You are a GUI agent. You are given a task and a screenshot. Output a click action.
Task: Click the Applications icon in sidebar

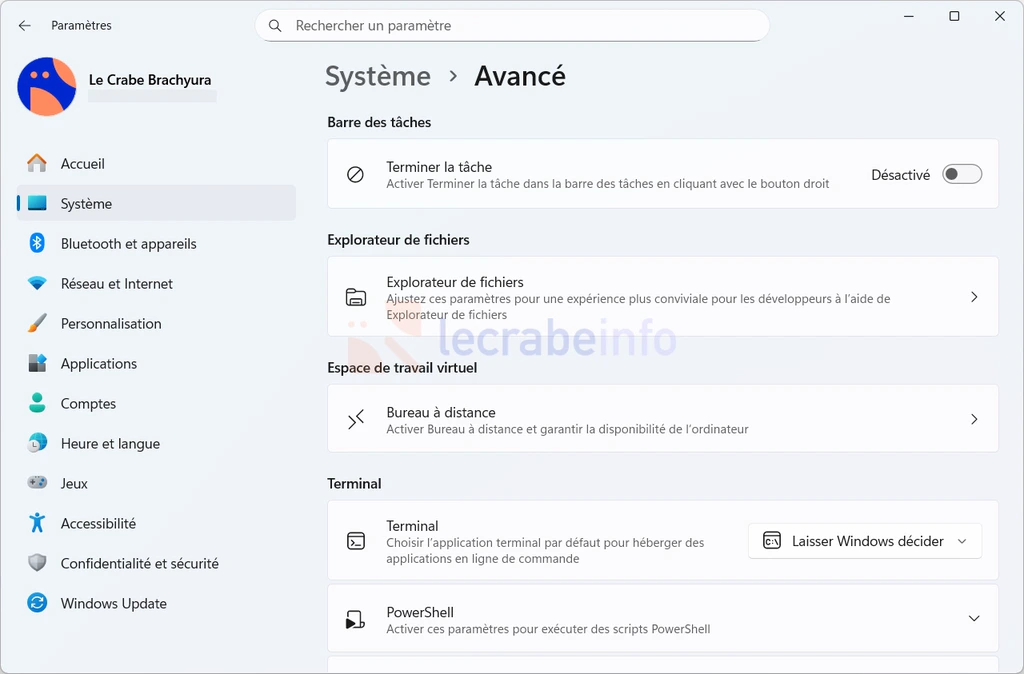pyautogui.click(x=37, y=363)
